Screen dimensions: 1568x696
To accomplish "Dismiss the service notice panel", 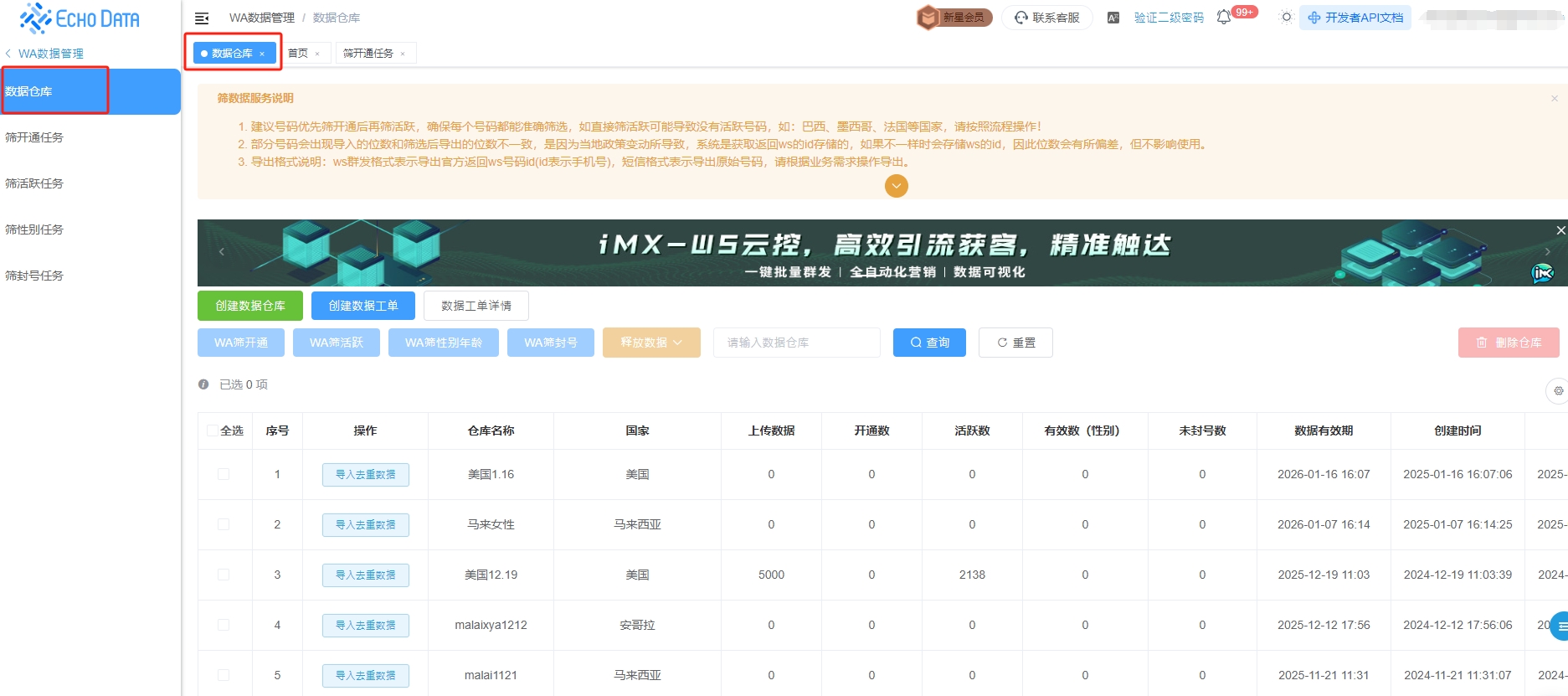I will (x=1555, y=98).
